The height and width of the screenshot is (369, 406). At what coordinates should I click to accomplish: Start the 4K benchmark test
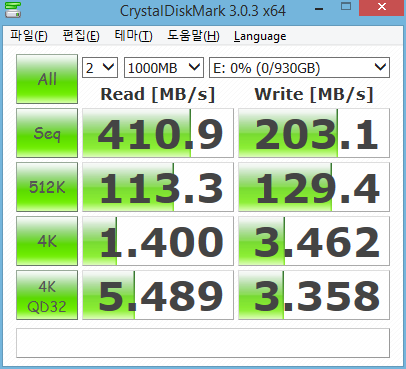[x=47, y=241]
